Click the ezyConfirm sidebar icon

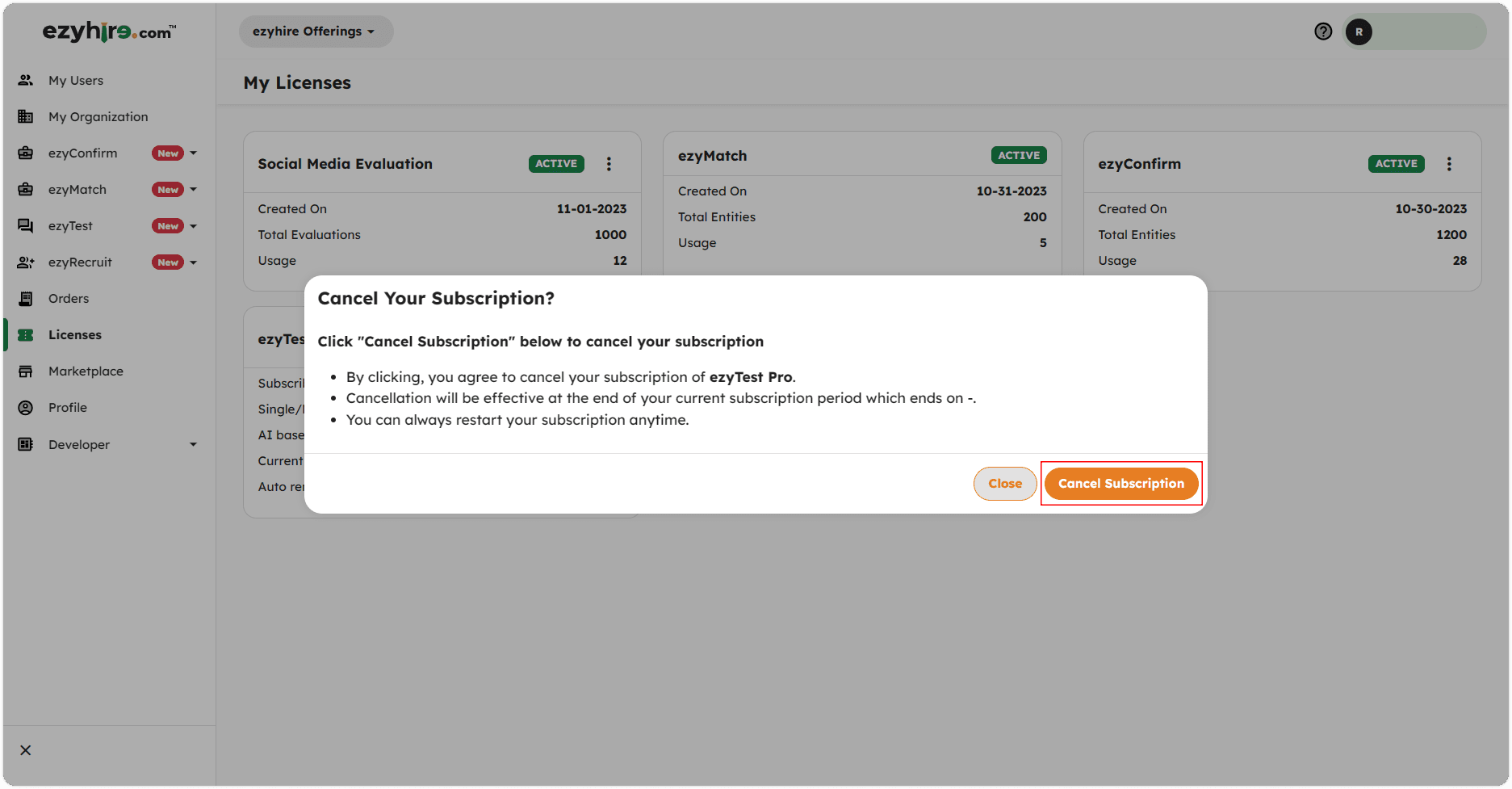click(26, 153)
